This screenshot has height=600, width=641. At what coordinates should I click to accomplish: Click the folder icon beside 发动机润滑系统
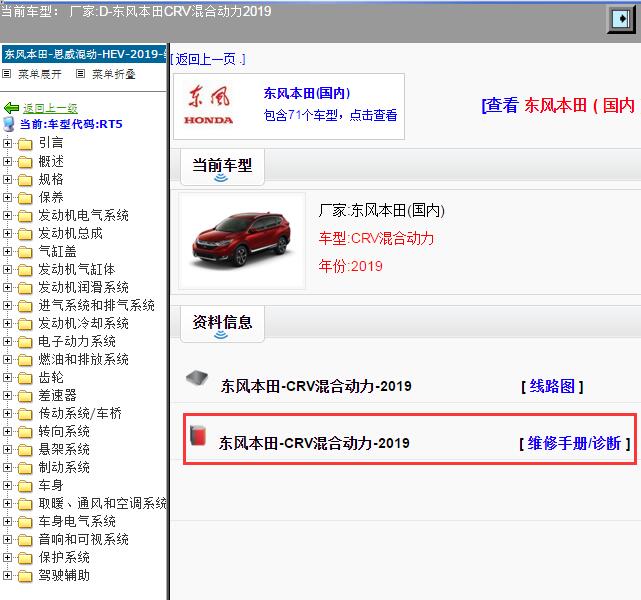(25, 288)
